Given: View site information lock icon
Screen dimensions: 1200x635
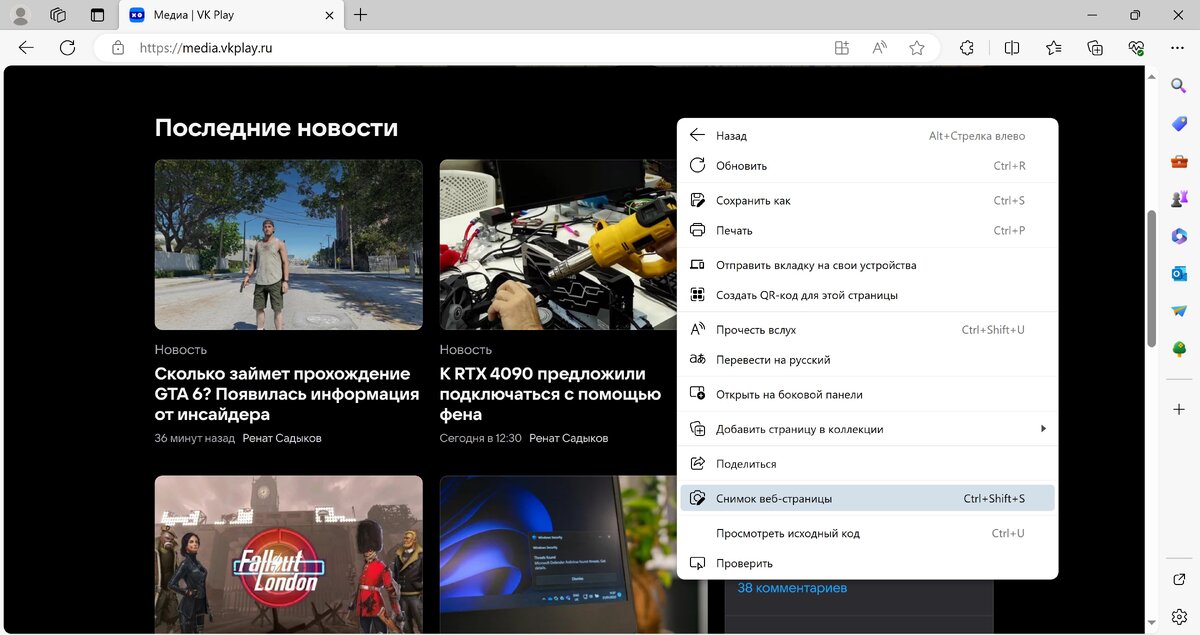Looking at the screenshot, I should 118,47.
